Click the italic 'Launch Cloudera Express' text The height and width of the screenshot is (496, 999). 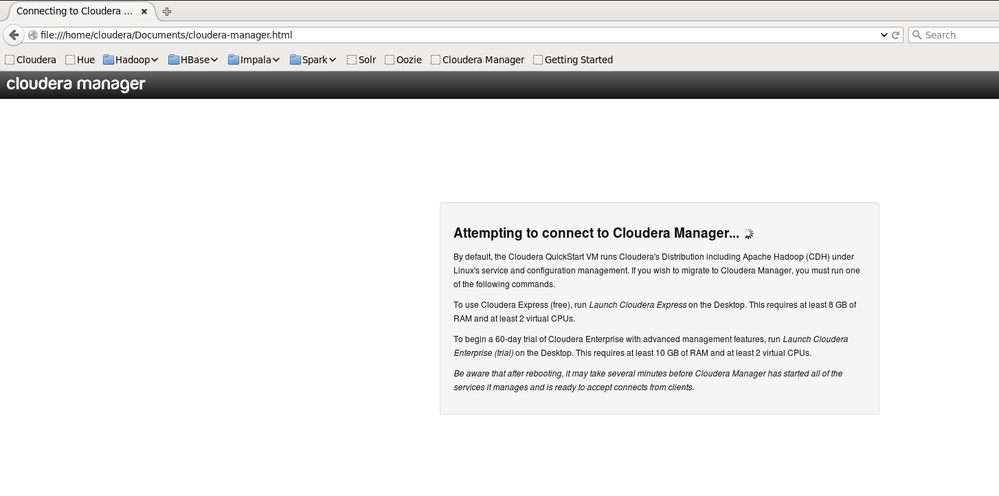(x=638, y=305)
